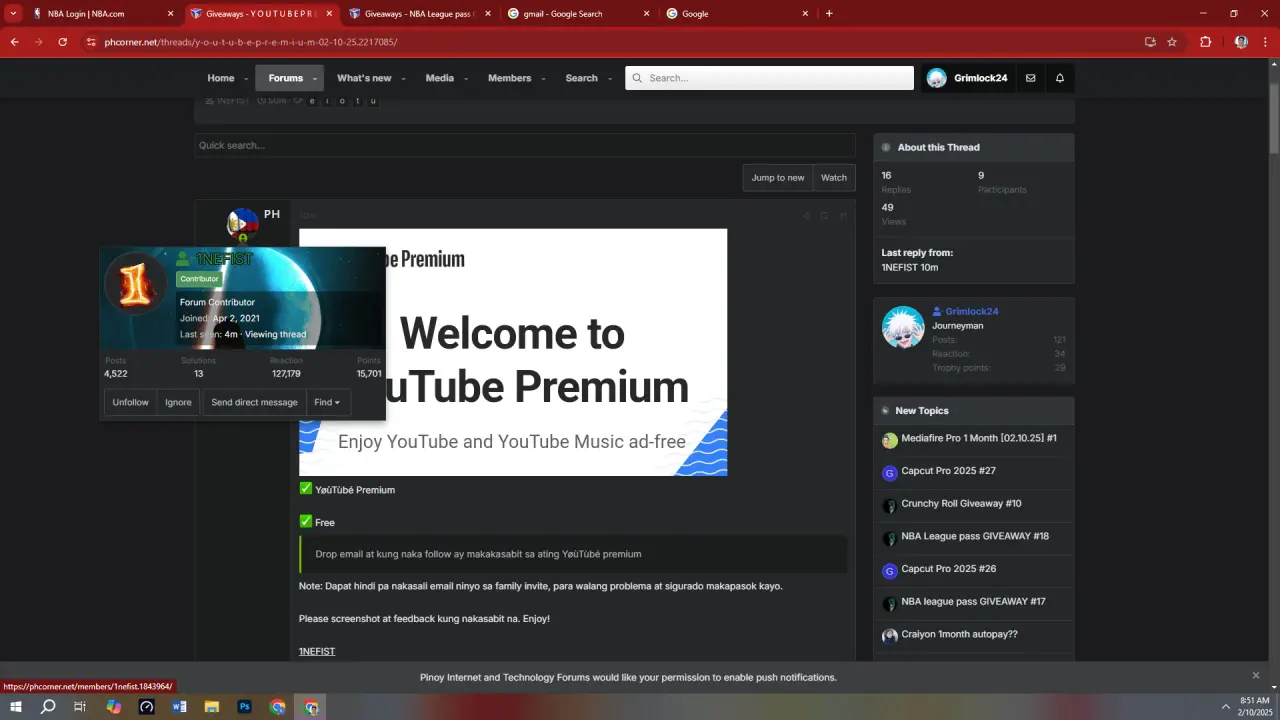Click the Jump to new button
The image size is (1280, 720).
pyautogui.click(x=778, y=178)
